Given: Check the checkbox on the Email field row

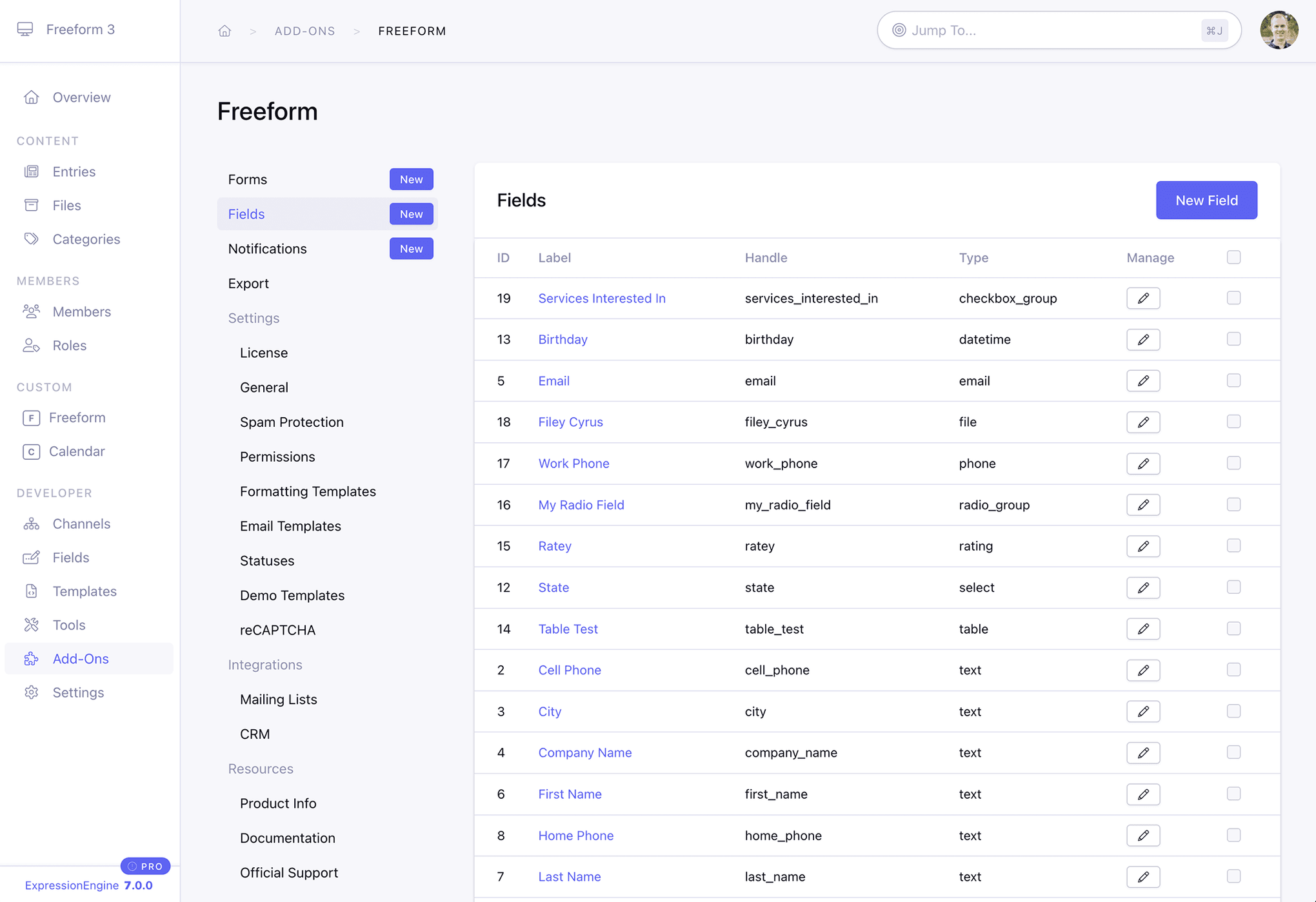Looking at the screenshot, I should click(1233, 380).
